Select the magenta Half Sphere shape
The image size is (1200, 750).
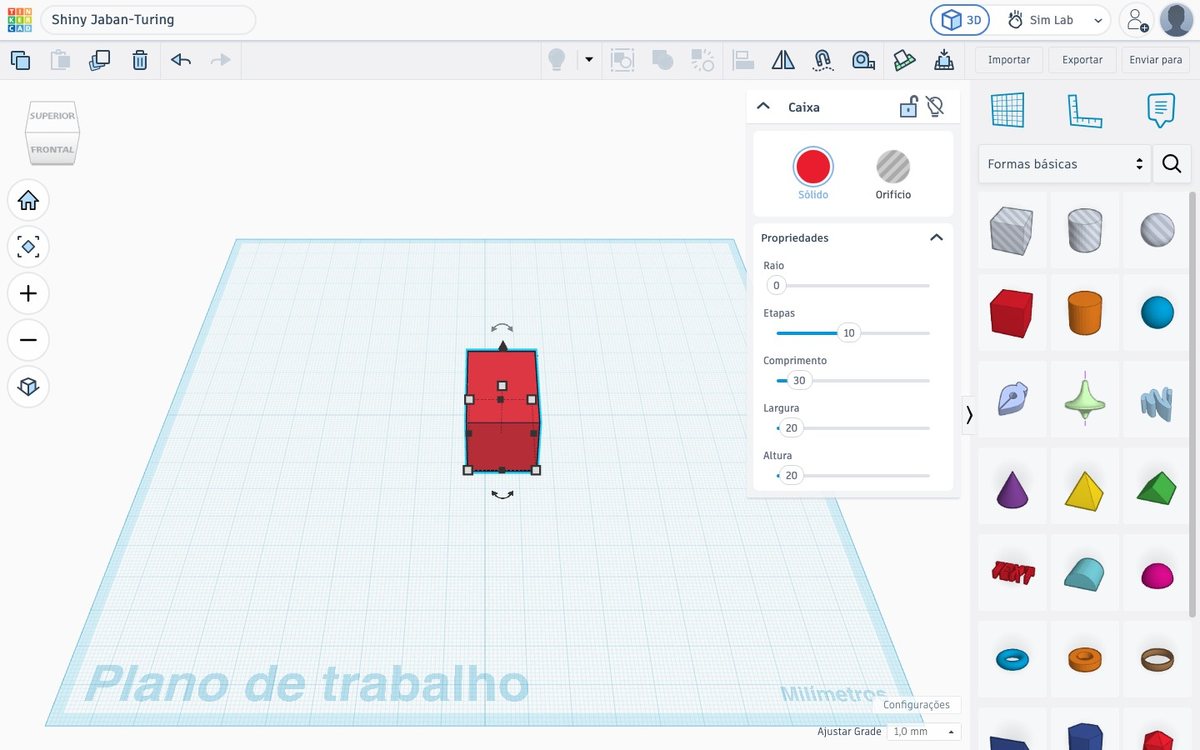1157,575
